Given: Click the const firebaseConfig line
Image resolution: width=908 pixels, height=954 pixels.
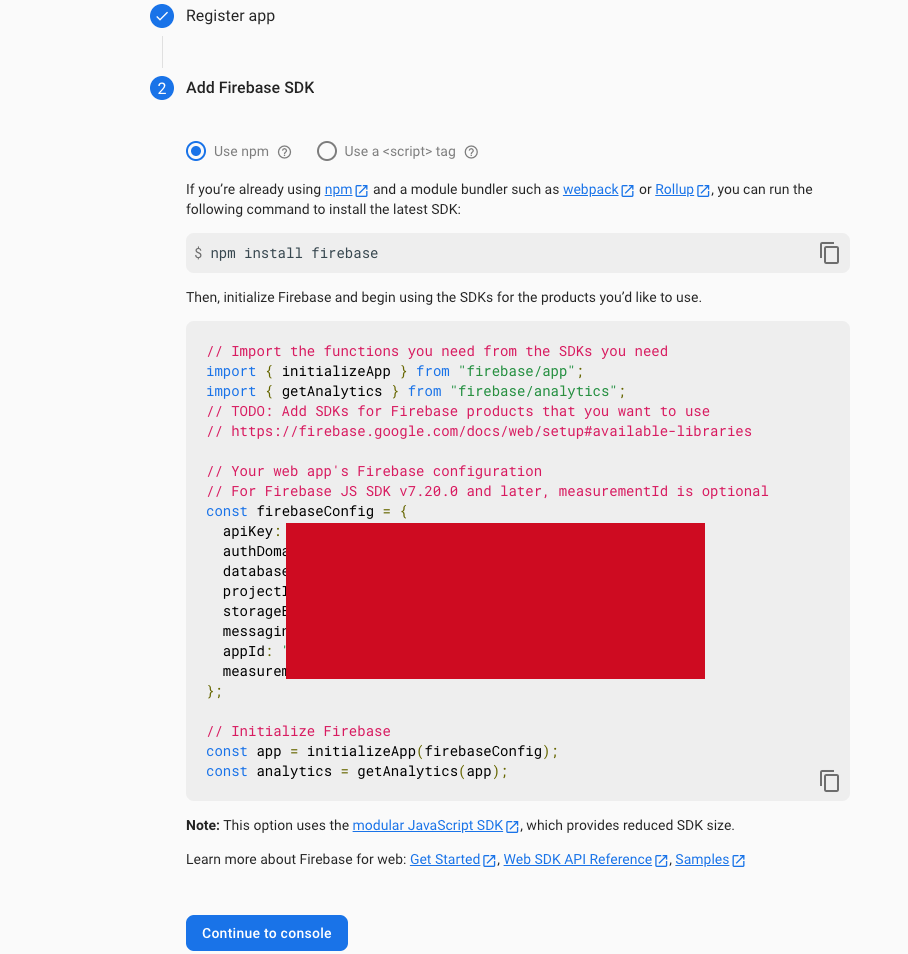Looking at the screenshot, I should pos(307,511).
